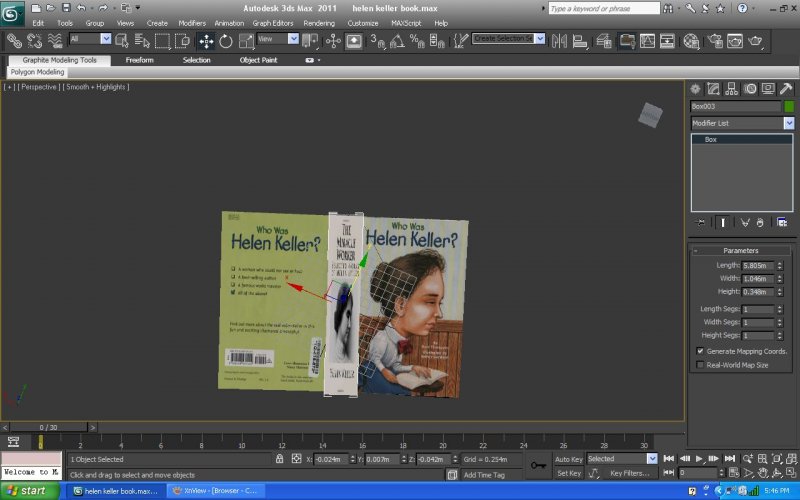Click Bind to Space Warp icon
The width and height of the screenshot is (800, 500).
point(55,41)
